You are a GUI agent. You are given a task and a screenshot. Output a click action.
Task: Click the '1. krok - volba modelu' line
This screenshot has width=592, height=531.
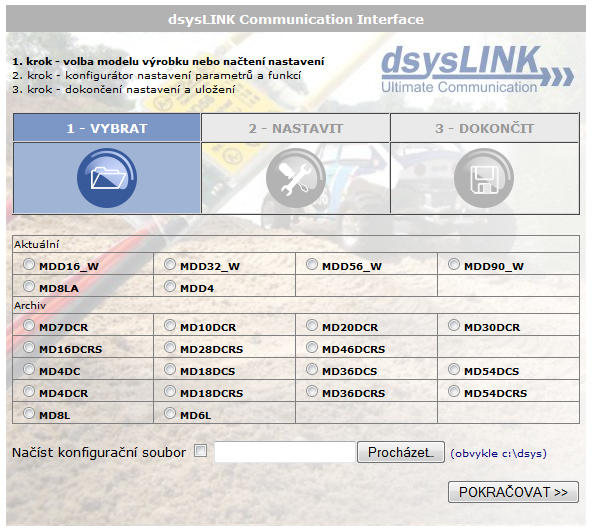[168, 61]
